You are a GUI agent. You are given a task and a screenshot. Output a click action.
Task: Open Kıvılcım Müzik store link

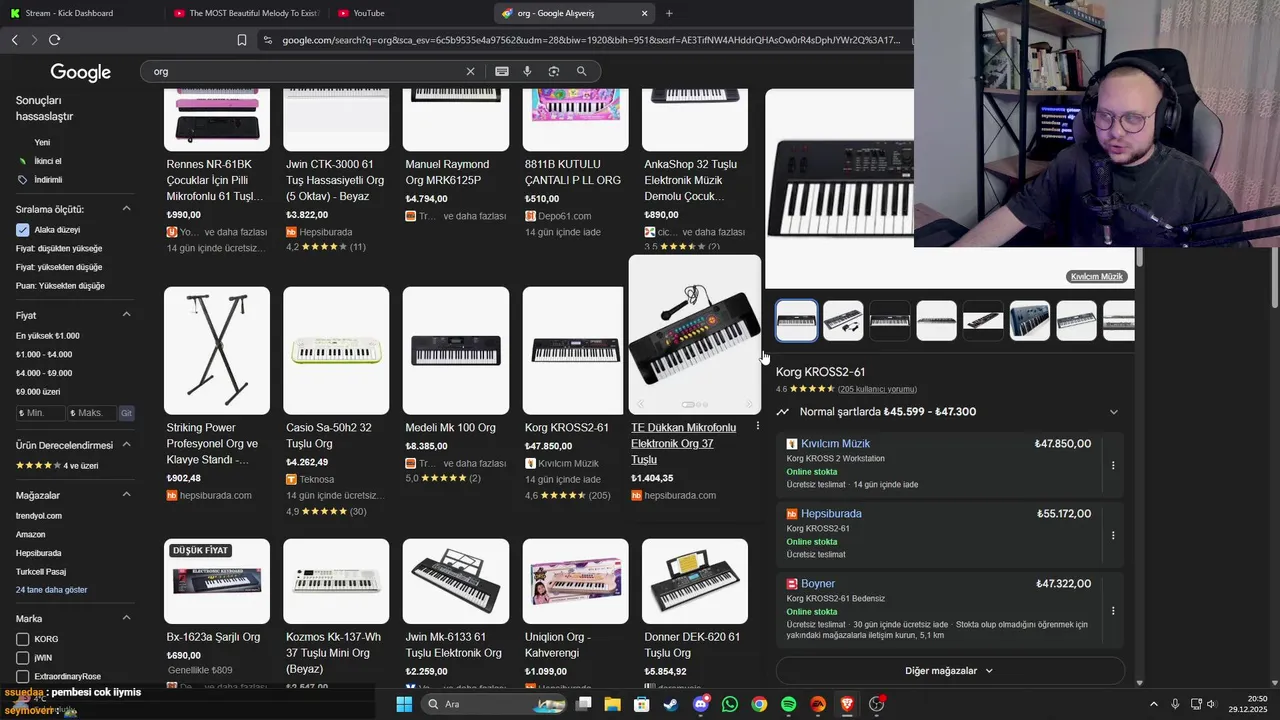pos(835,444)
